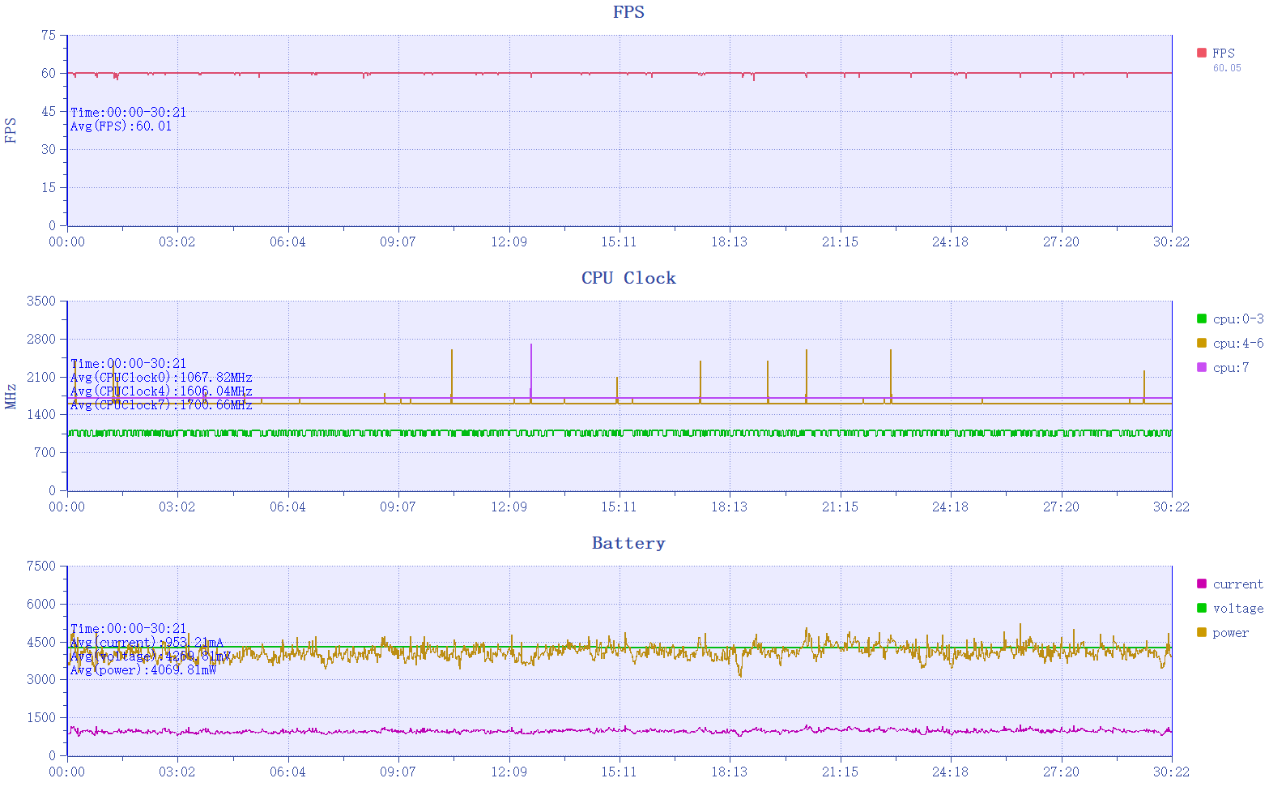Viewport: 1286px width, 791px height.
Task: Click 09:07 tick on Battery chart axis
Action: (x=398, y=772)
